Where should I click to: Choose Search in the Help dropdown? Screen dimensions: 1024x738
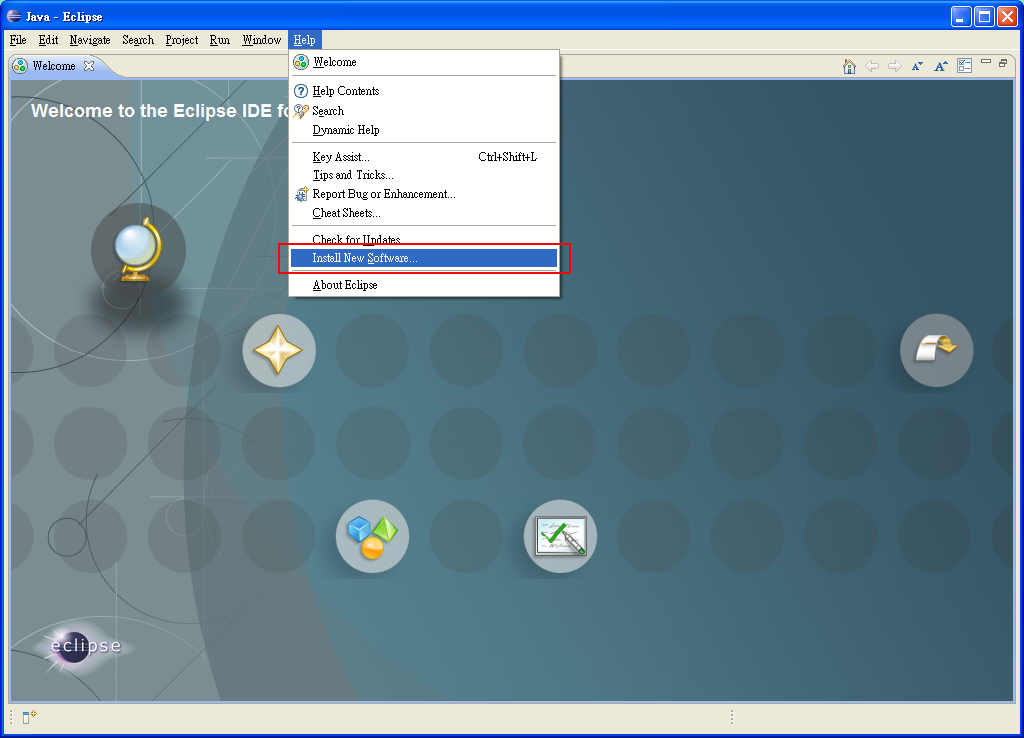point(424,111)
